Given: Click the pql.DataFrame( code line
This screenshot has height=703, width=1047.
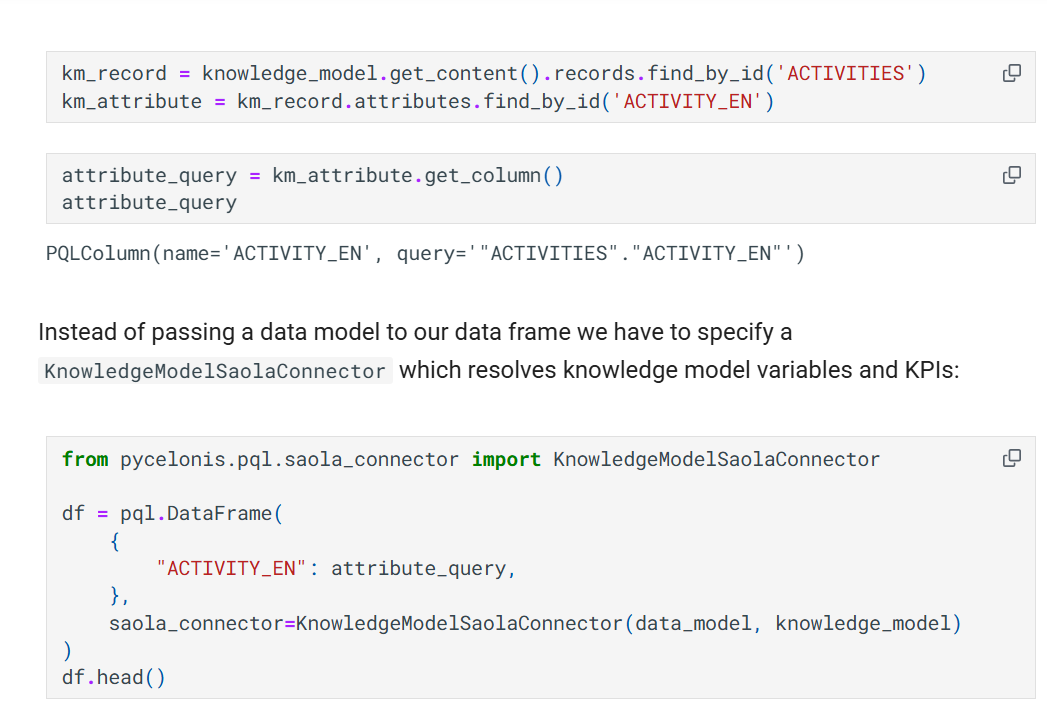Looking at the screenshot, I should (172, 513).
